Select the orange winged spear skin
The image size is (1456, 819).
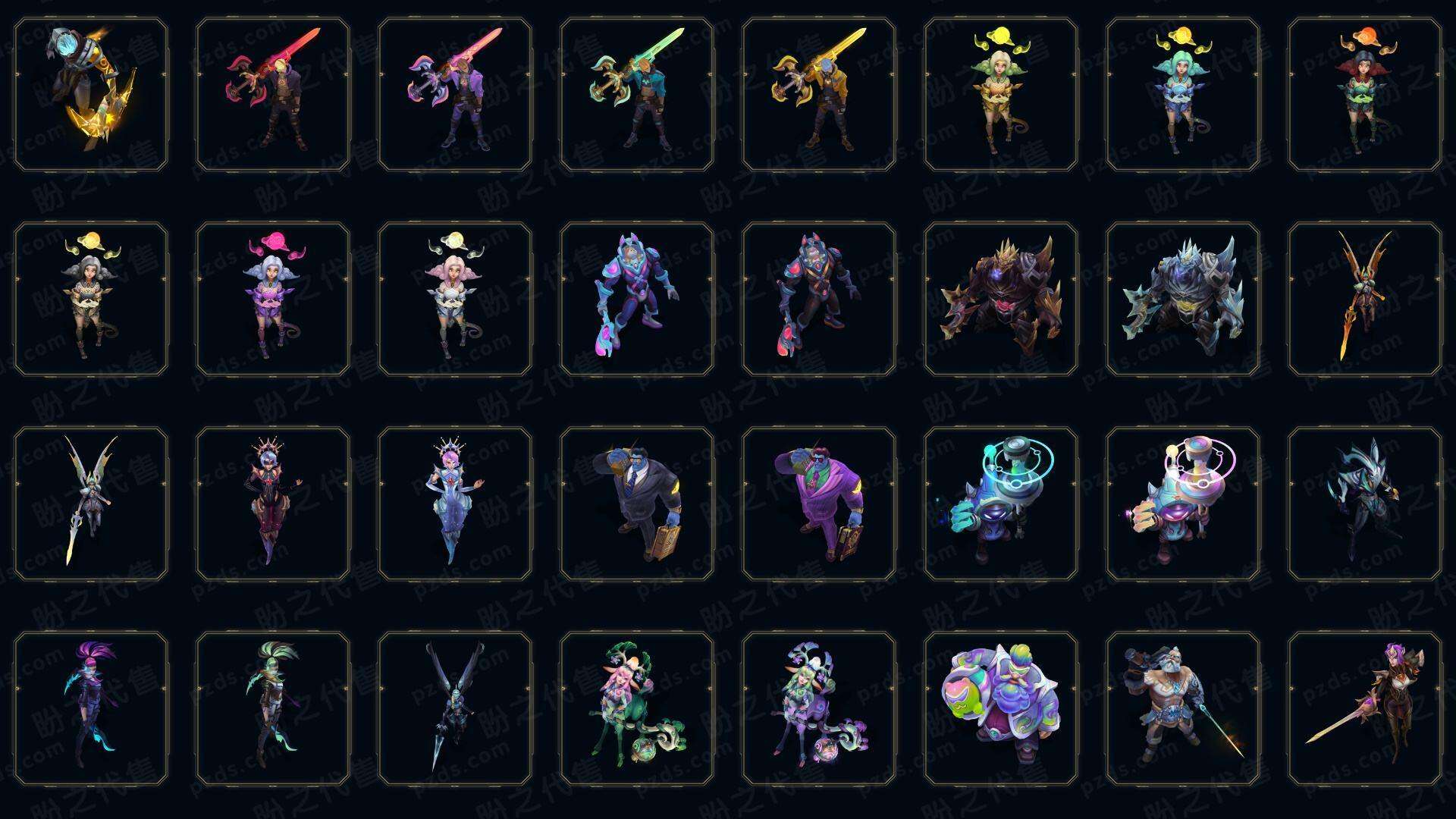coord(1365,299)
